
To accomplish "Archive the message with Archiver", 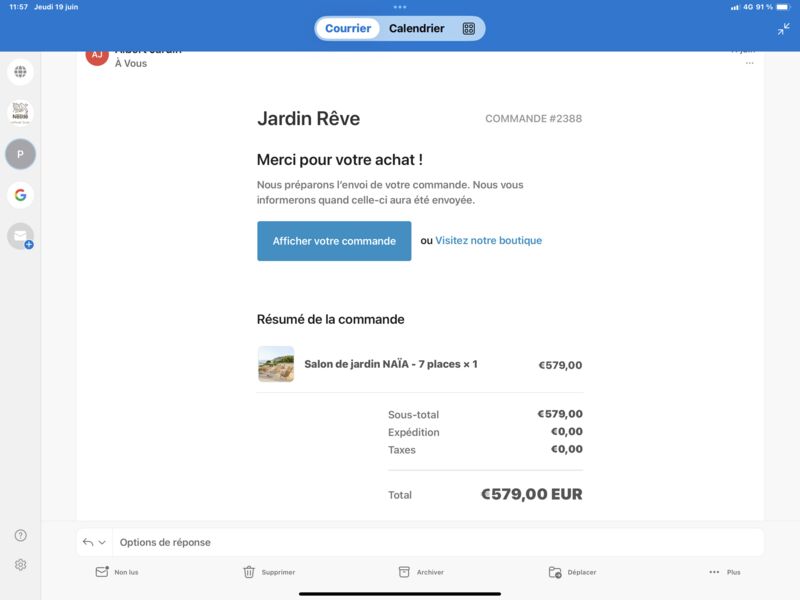I will pyautogui.click(x=421, y=572).
